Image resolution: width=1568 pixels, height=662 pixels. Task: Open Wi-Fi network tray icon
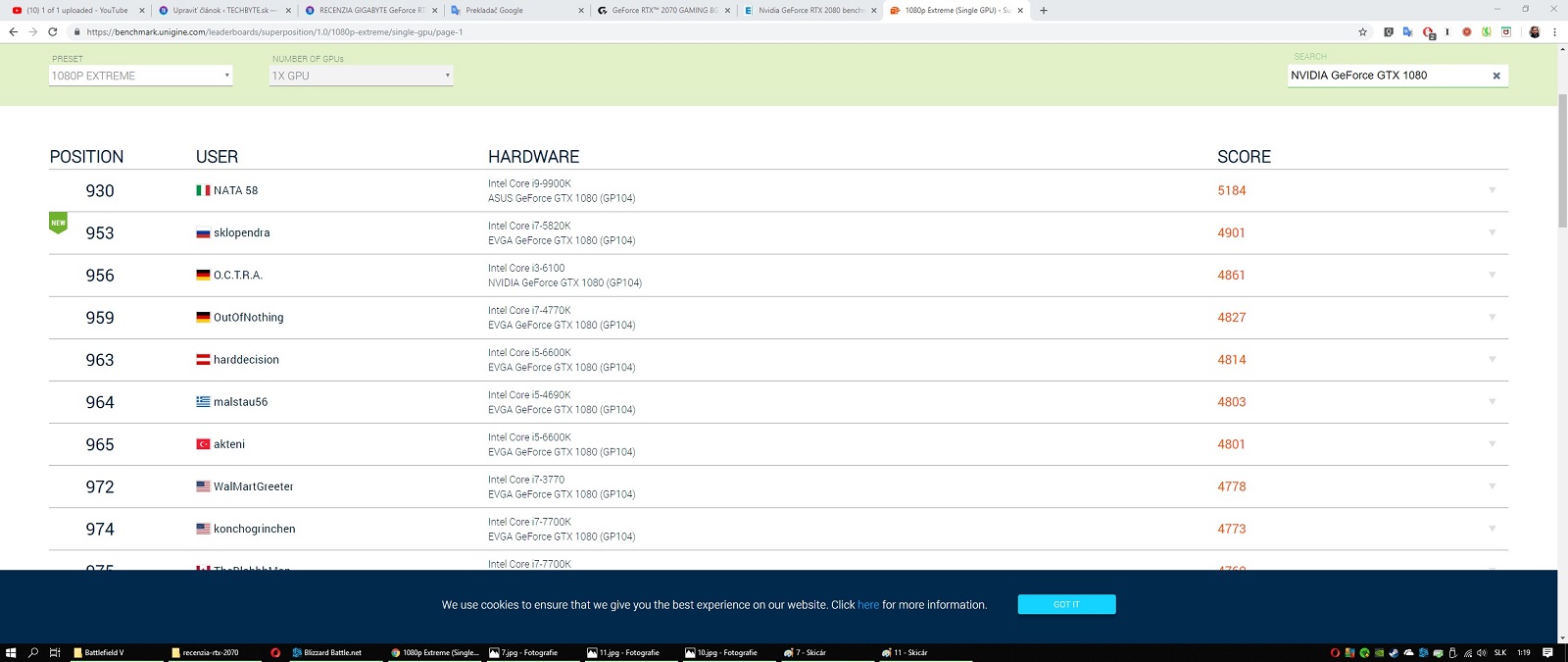coord(1467,652)
